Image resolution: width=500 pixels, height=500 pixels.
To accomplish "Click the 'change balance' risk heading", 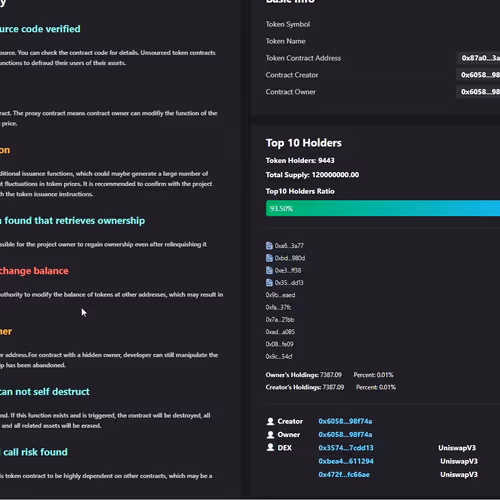I will (34, 271).
